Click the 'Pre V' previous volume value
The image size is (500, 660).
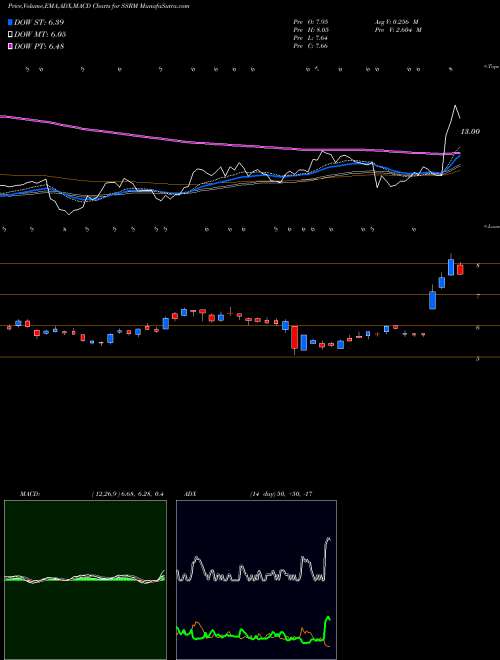pyautogui.click(x=400, y=30)
